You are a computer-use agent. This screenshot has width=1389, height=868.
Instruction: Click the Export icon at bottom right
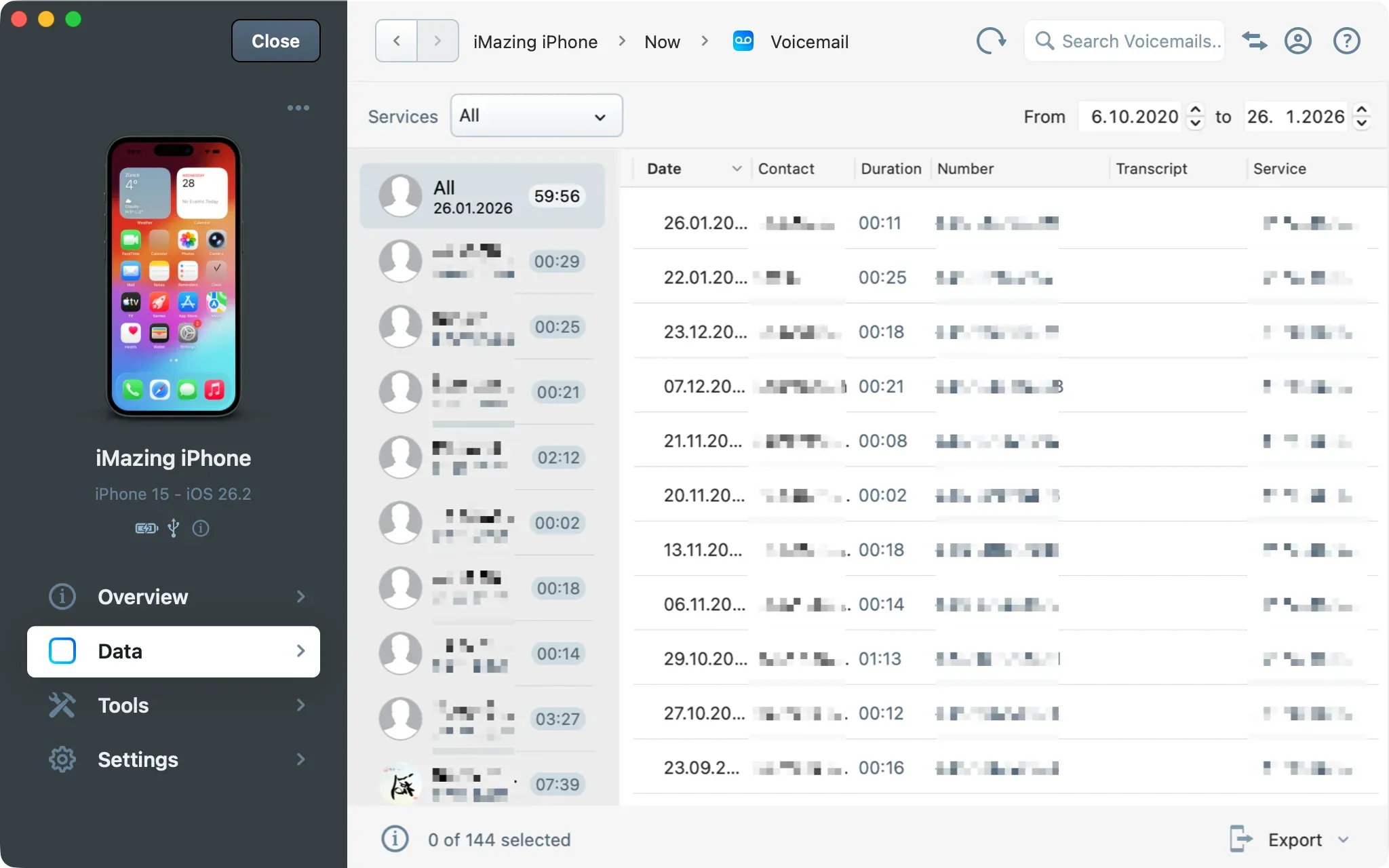tap(1241, 840)
